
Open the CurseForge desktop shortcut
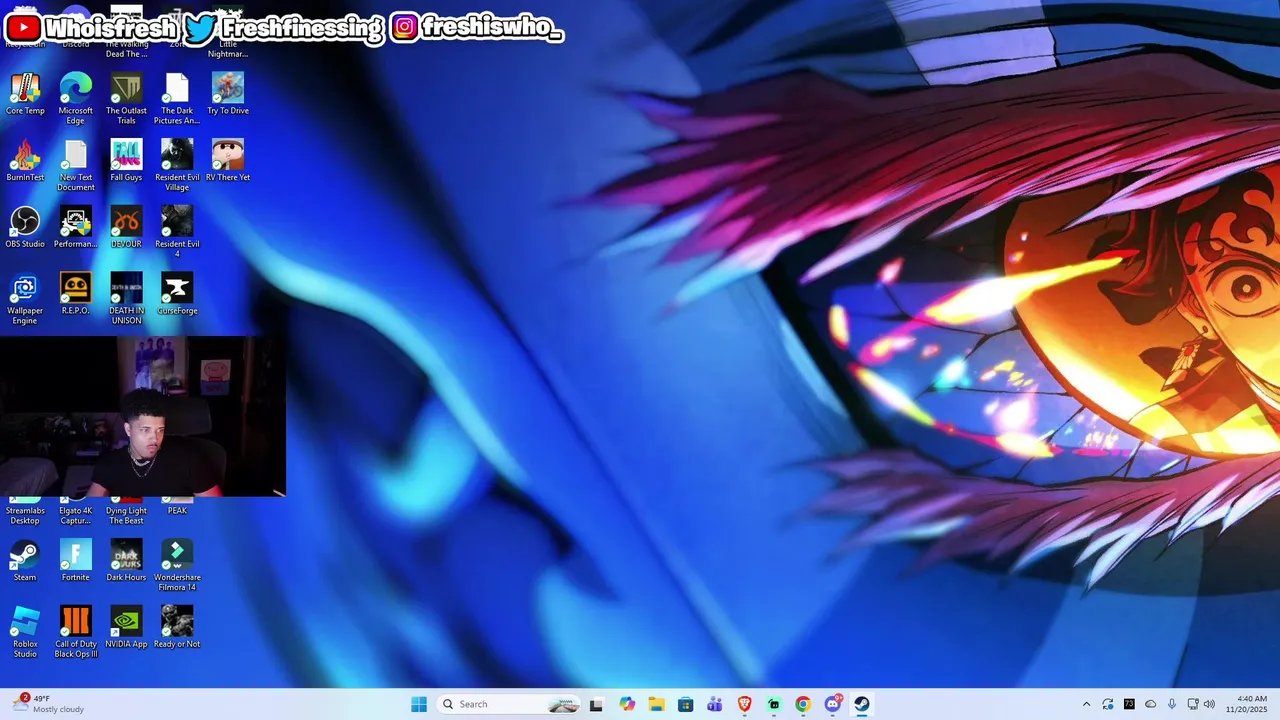(x=177, y=294)
